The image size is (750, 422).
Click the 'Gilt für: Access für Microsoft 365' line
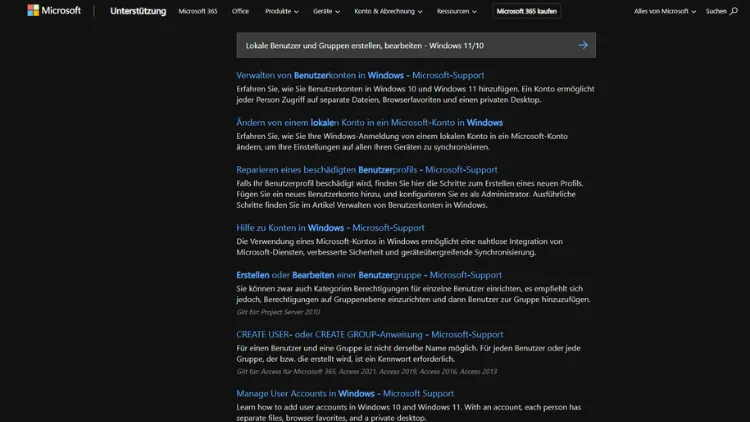tap(366, 371)
